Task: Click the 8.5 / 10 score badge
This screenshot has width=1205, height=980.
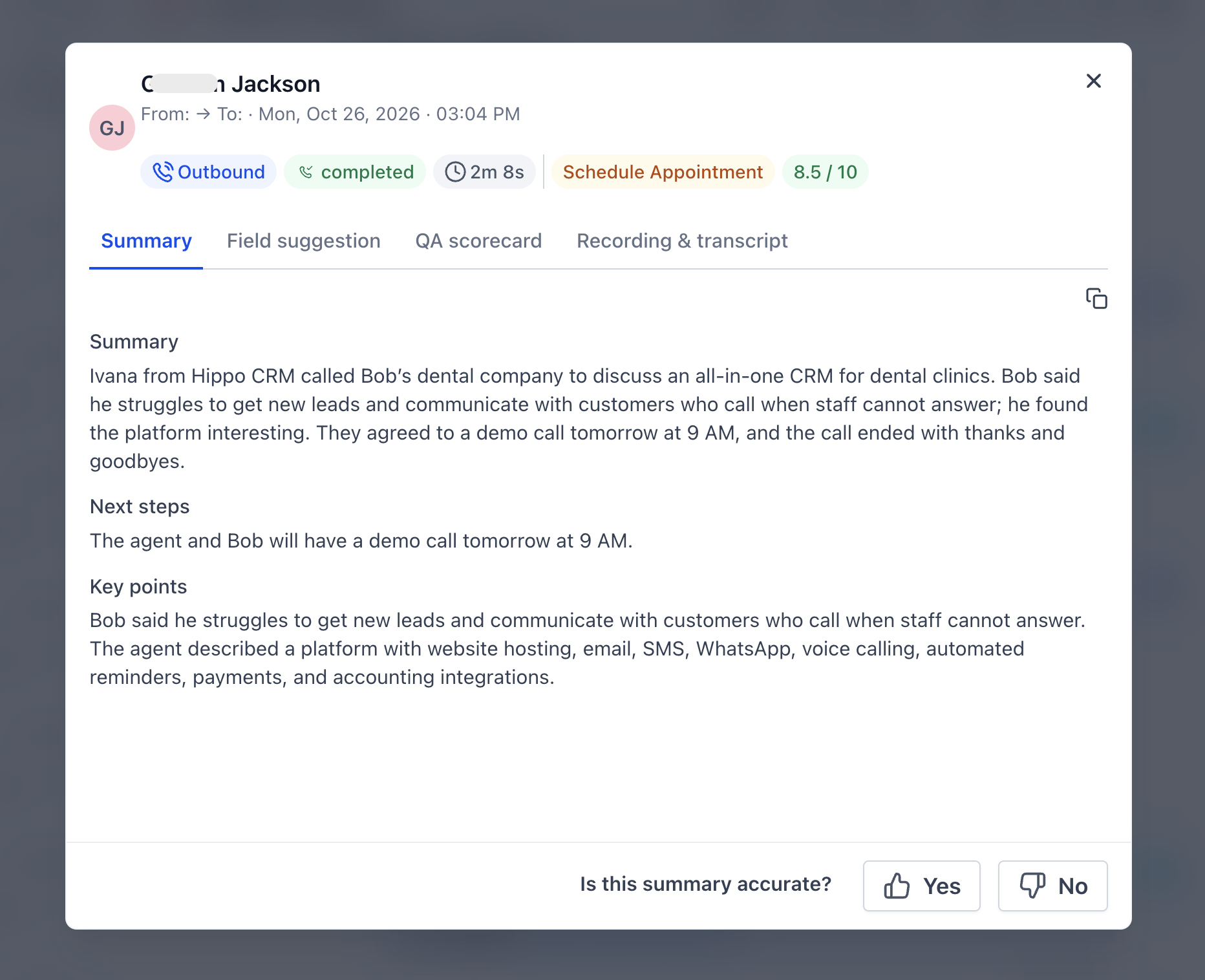Action: (x=825, y=172)
